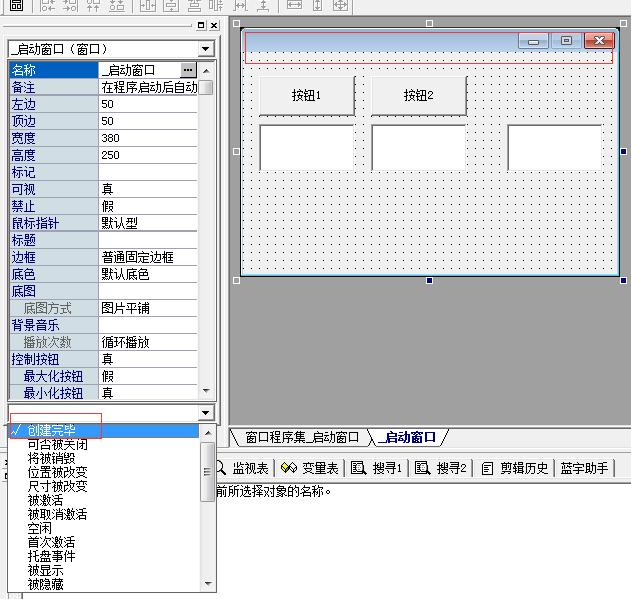Image resolution: width=631 pixels, height=599 pixels.
Task: Select the 按钮1 button in the form designer
Action: (307, 96)
